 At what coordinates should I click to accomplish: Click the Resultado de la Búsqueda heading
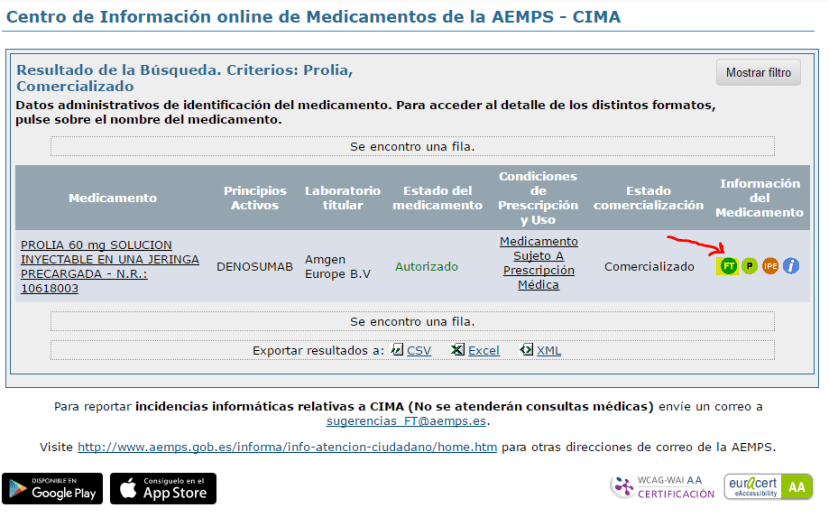(x=185, y=78)
